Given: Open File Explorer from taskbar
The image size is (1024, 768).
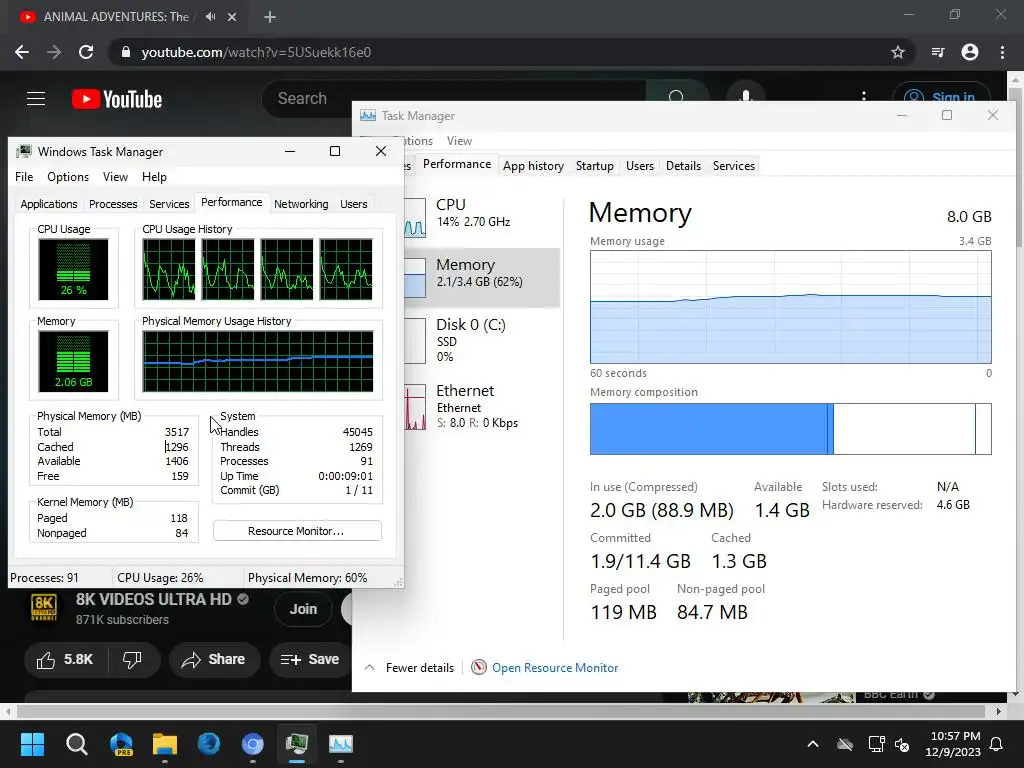Looking at the screenshot, I should coord(165,744).
